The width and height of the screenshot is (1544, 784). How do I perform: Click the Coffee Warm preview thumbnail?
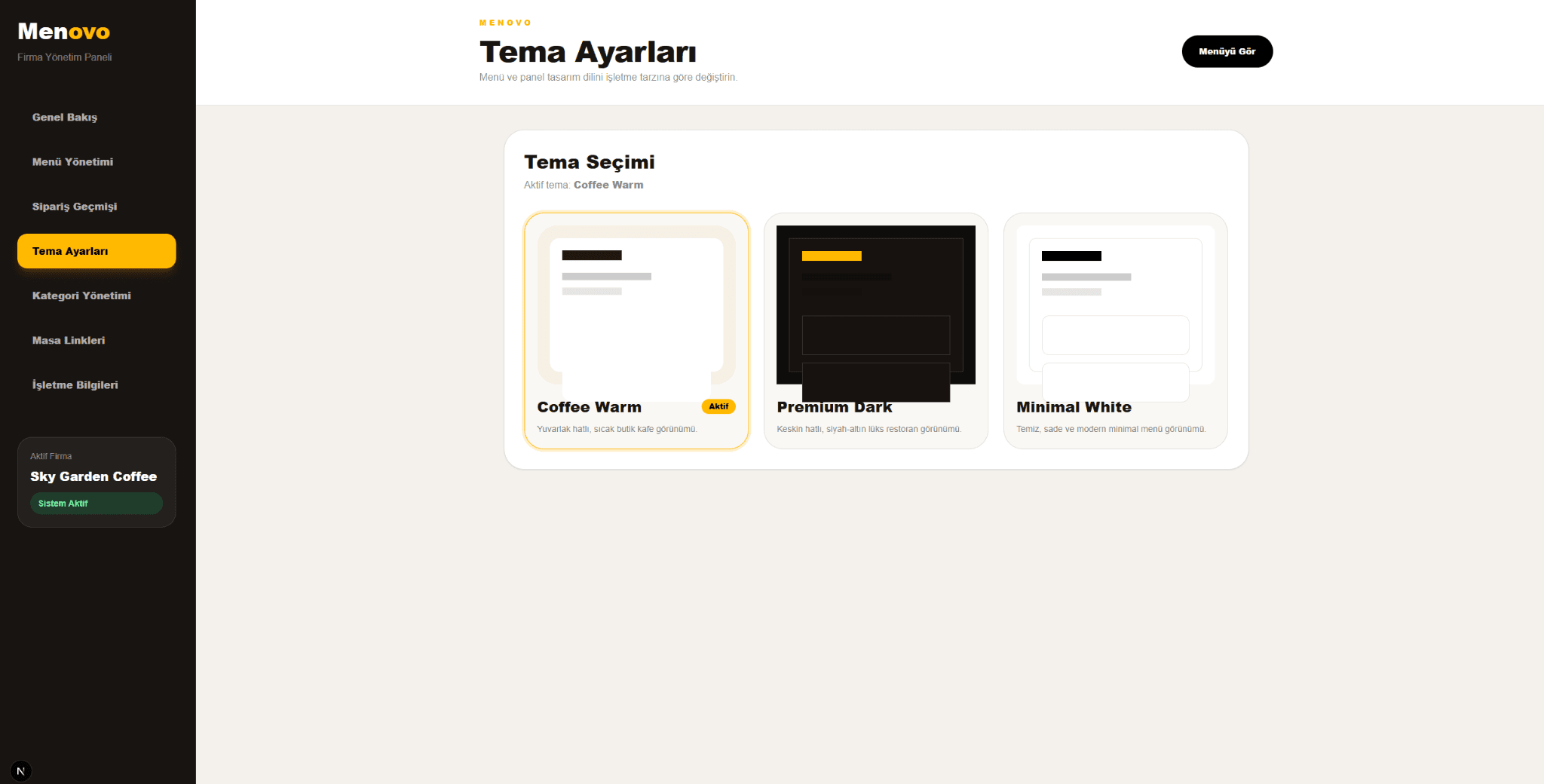pos(636,305)
